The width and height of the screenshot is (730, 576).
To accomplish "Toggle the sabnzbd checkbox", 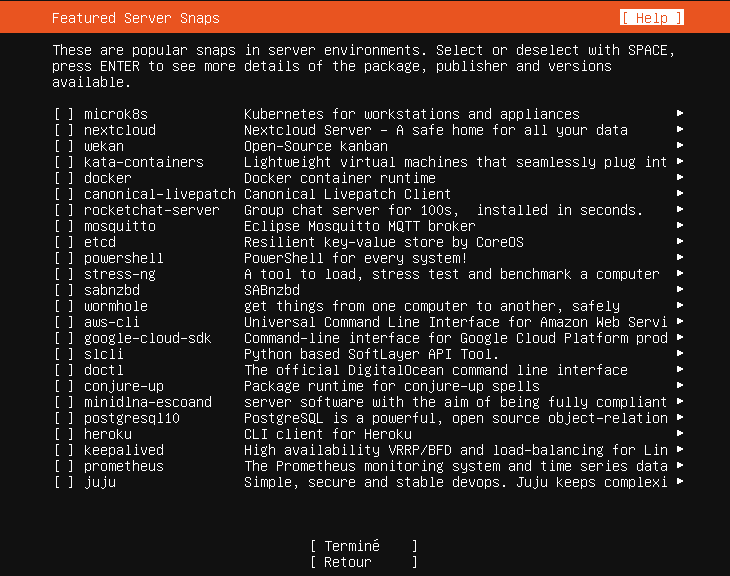I will tap(64, 290).
